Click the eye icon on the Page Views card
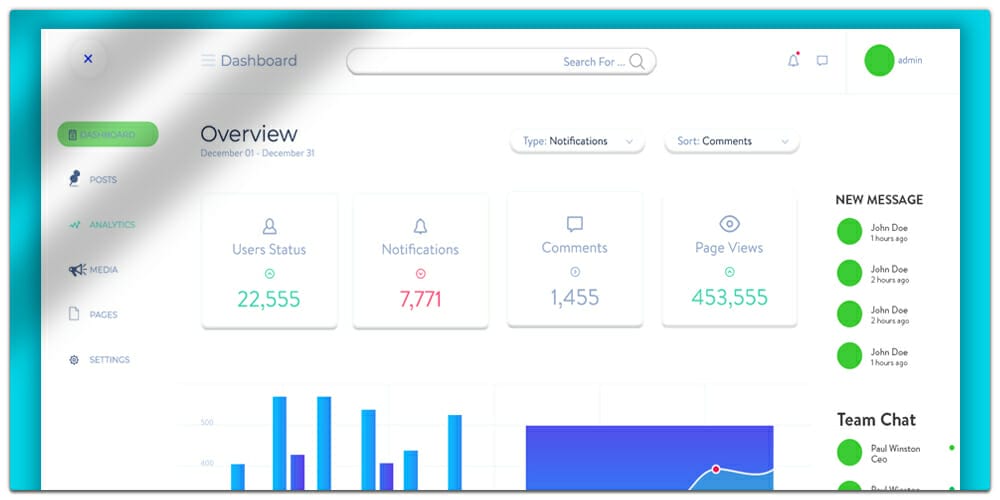Viewport: 1000px width, 500px height. [x=730, y=224]
